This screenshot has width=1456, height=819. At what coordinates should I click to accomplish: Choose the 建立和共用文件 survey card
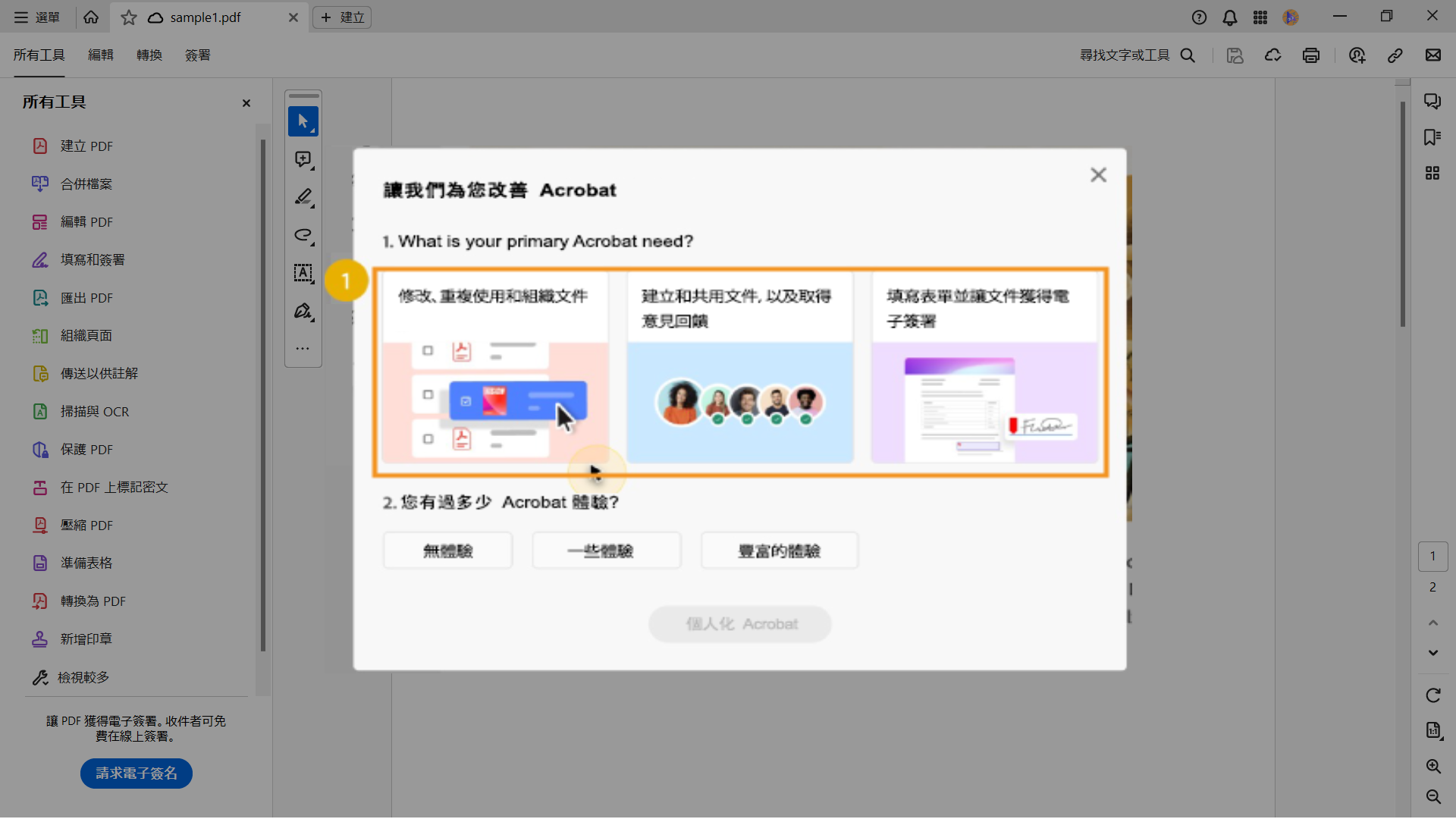[x=740, y=368]
